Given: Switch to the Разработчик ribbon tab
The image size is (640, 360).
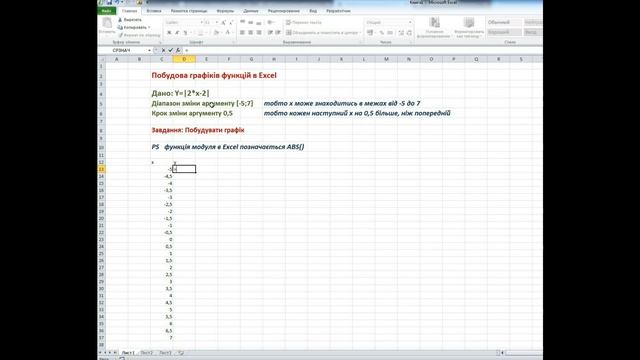Looking at the screenshot, I should click(x=338, y=11).
